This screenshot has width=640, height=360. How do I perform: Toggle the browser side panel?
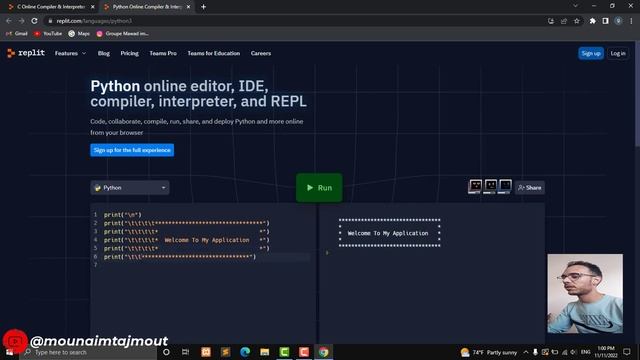coord(605,21)
